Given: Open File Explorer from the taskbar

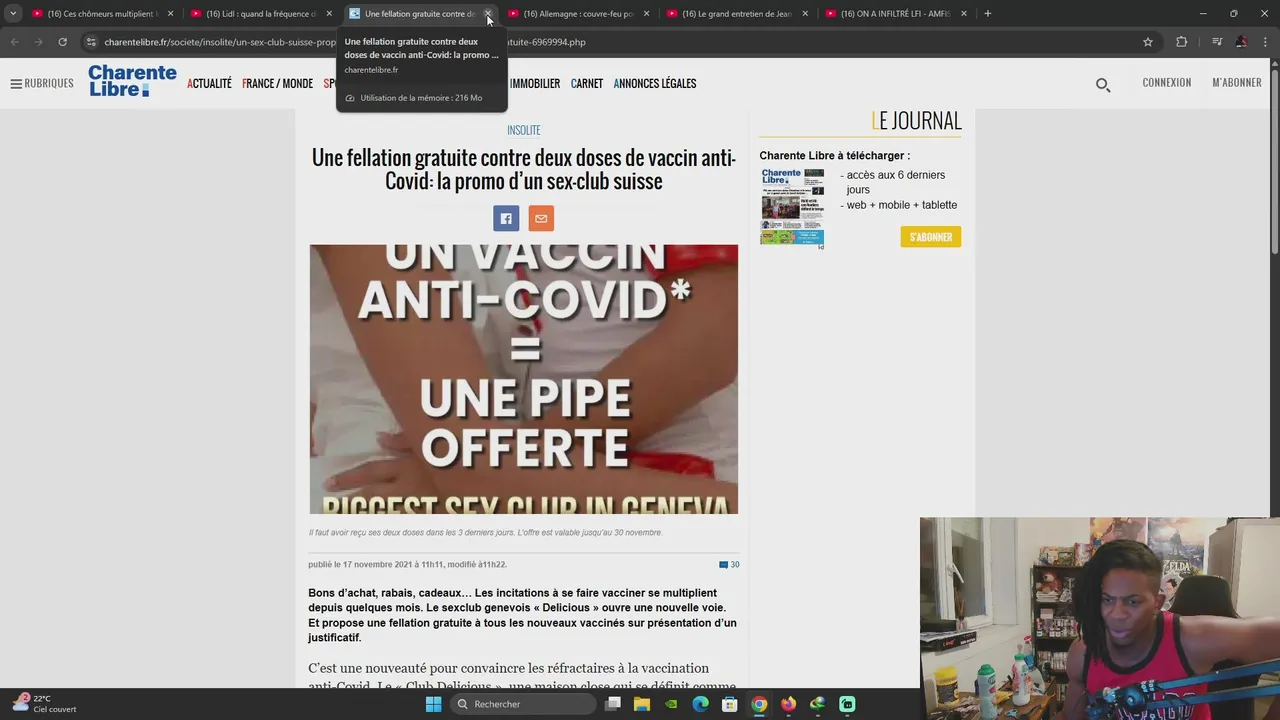Looking at the screenshot, I should [642, 704].
